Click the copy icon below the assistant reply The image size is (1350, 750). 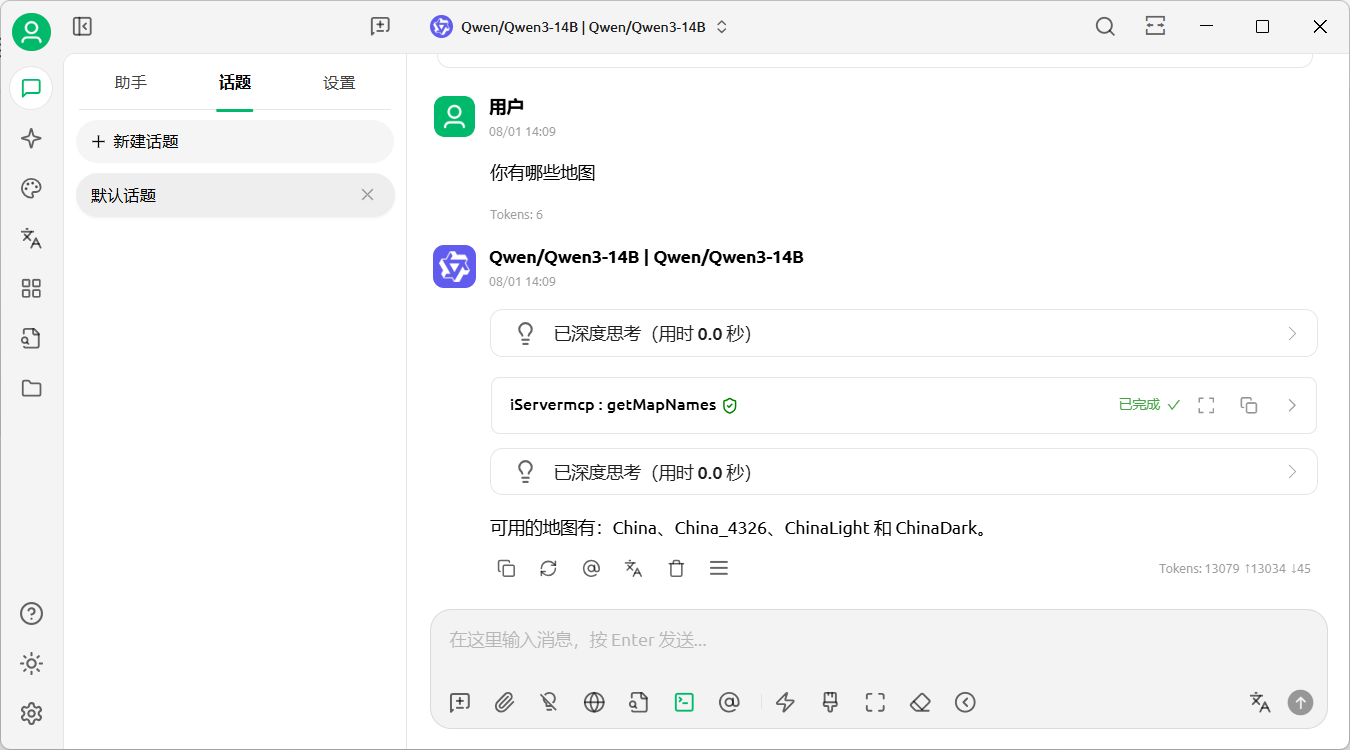click(x=506, y=568)
